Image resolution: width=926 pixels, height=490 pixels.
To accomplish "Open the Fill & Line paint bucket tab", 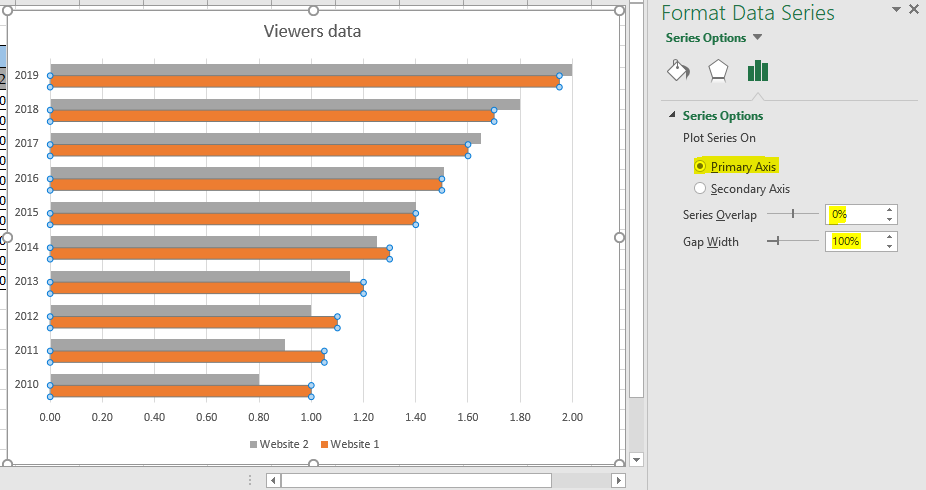I will point(677,71).
